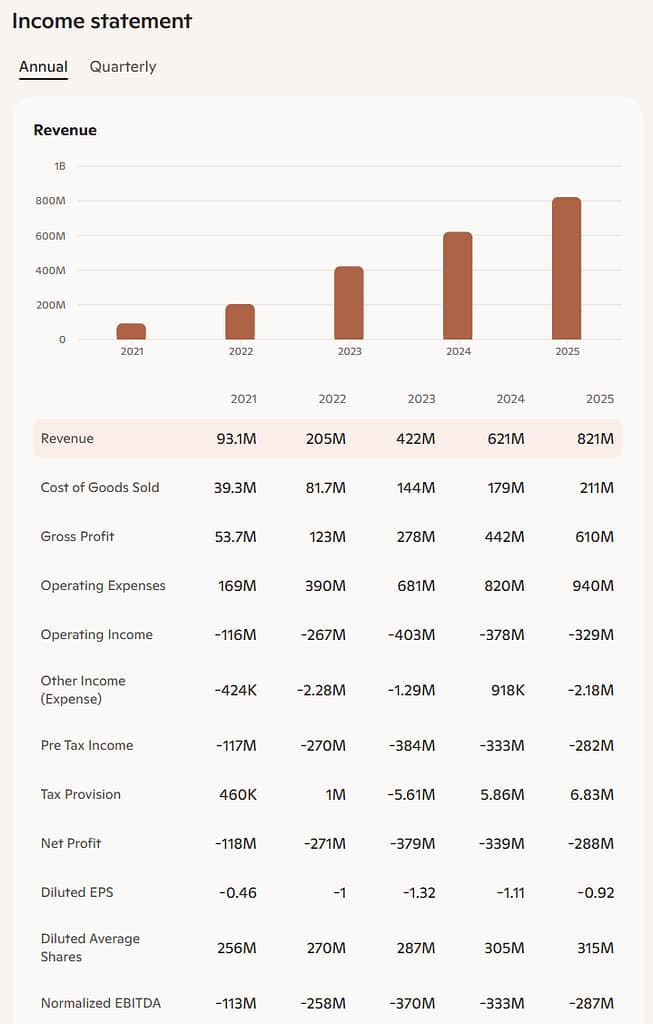This screenshot has width=653, height=1024.
Task: Click the Diluted Average Shares row label
Action: pyautogui.click(x=90, y=948)
